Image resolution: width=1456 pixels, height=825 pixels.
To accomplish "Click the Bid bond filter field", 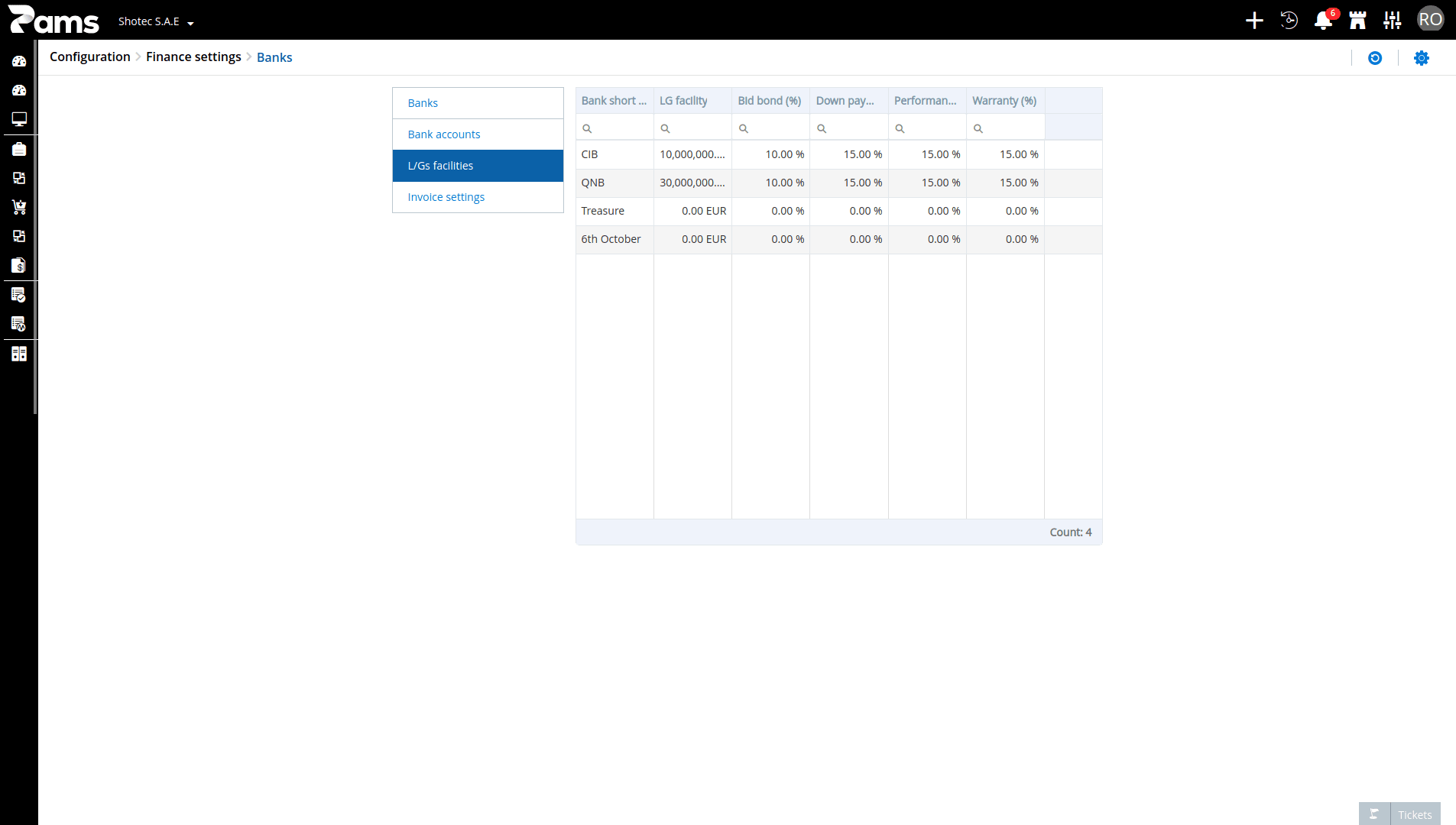I will [x=770, y=128].
